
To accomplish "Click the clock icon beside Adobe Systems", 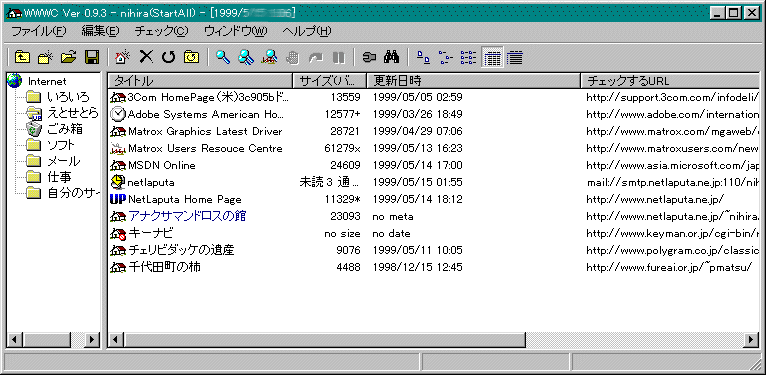I will tap(118, 114).
